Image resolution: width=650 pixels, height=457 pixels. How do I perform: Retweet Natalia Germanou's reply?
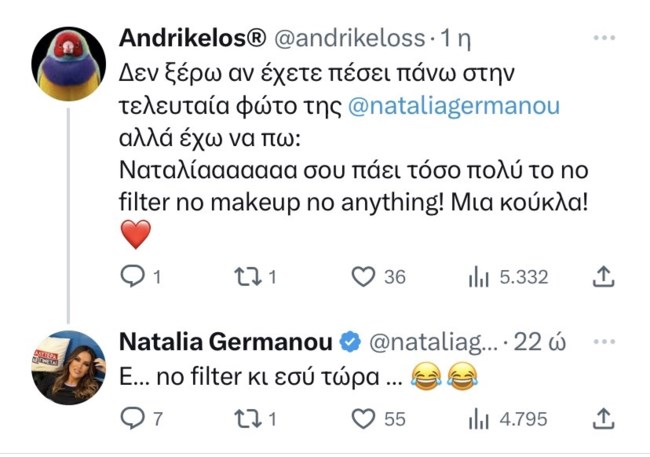point(245,417)
